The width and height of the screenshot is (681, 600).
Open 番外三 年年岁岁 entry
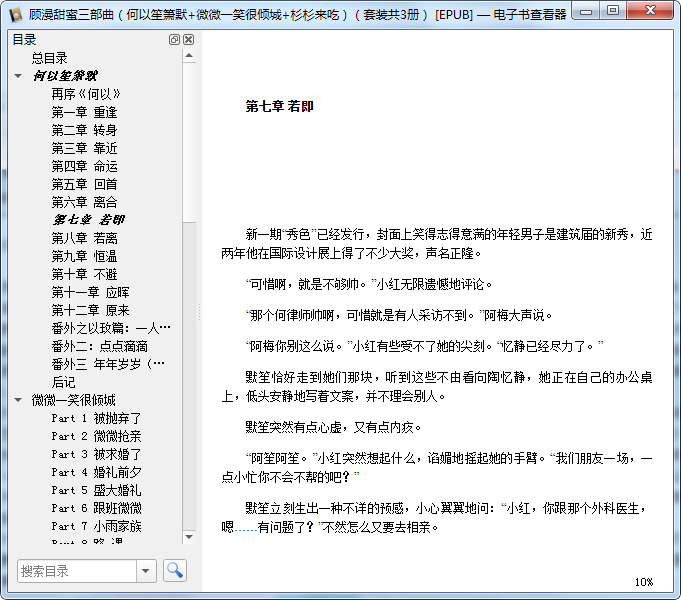coord(108,364)
